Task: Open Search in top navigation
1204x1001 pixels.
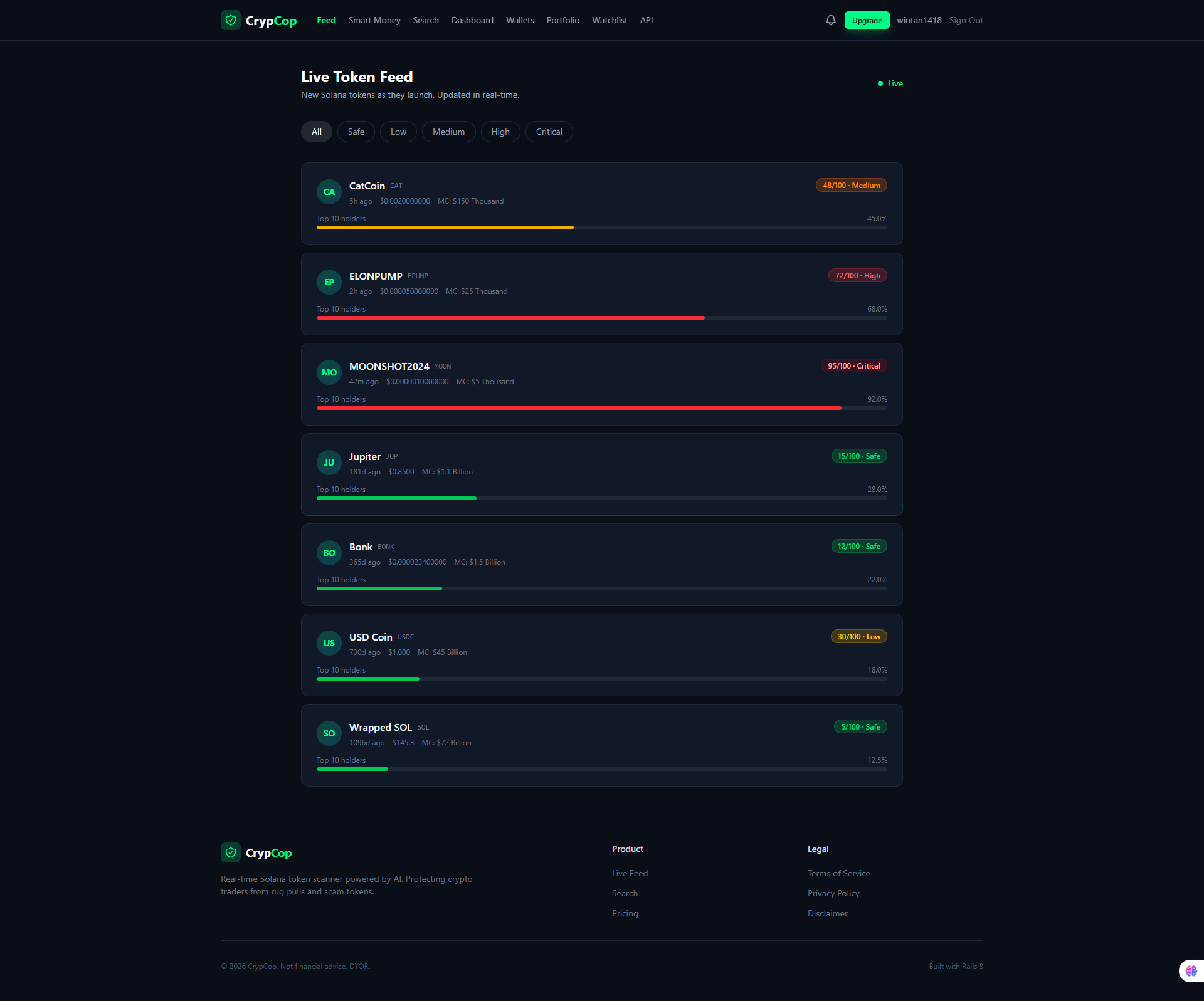Action: click(x=426, y=20)
